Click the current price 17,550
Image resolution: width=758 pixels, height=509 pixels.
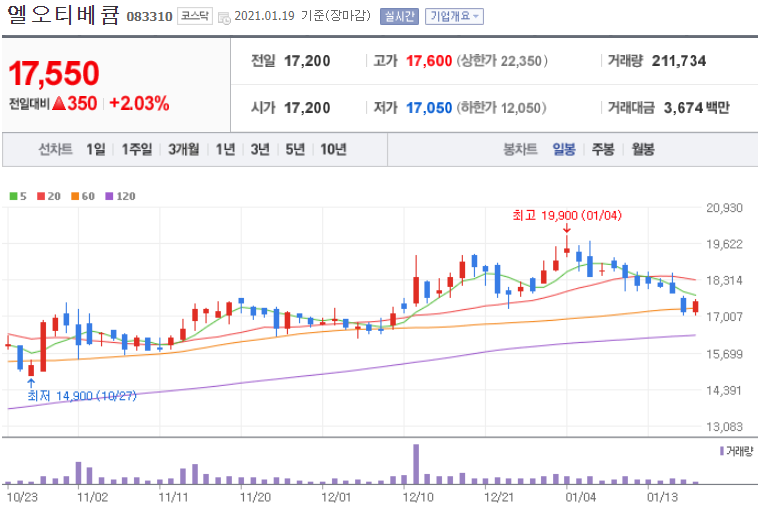point(54,73)
